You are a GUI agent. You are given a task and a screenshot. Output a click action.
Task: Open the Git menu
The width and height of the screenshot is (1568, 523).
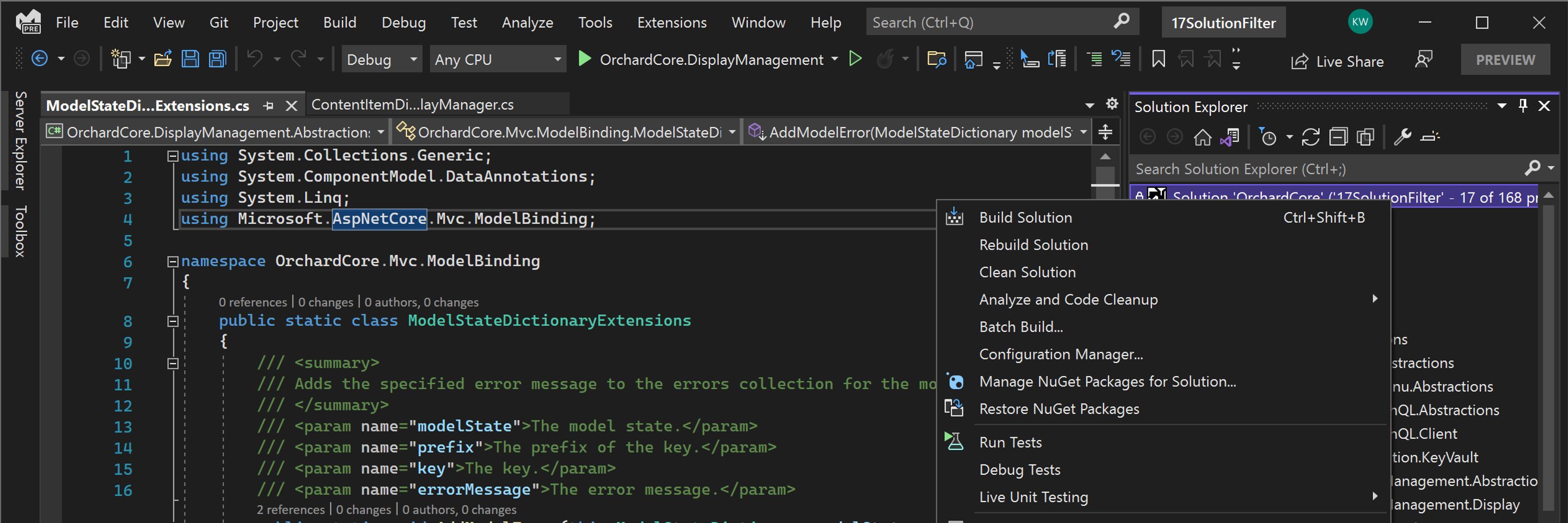coord(218,22)
